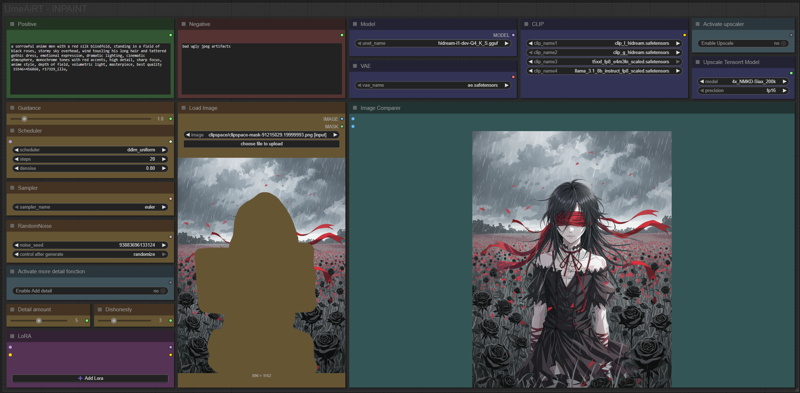Open the clip_name3 dropdown

pyautogui.click(x=604, y=62)
